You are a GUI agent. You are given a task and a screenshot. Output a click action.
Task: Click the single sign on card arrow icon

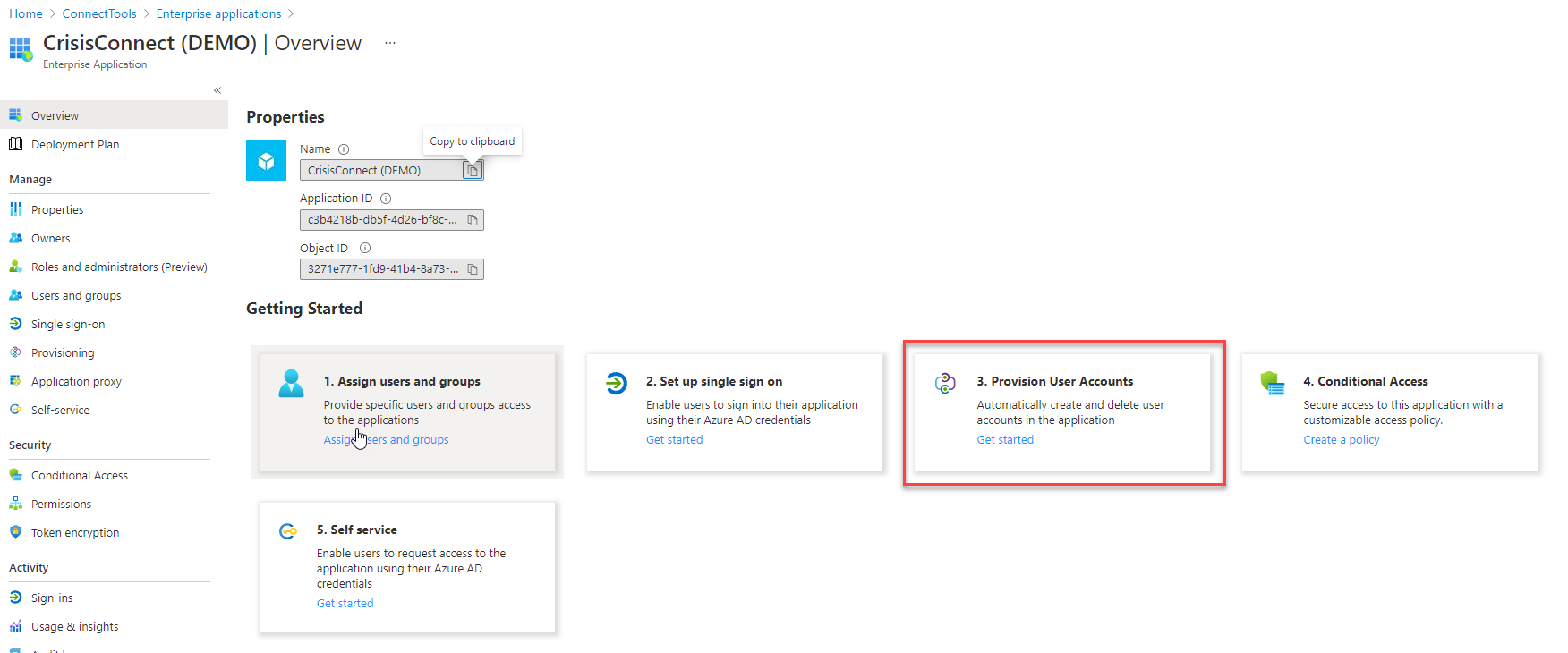(616, 383)
